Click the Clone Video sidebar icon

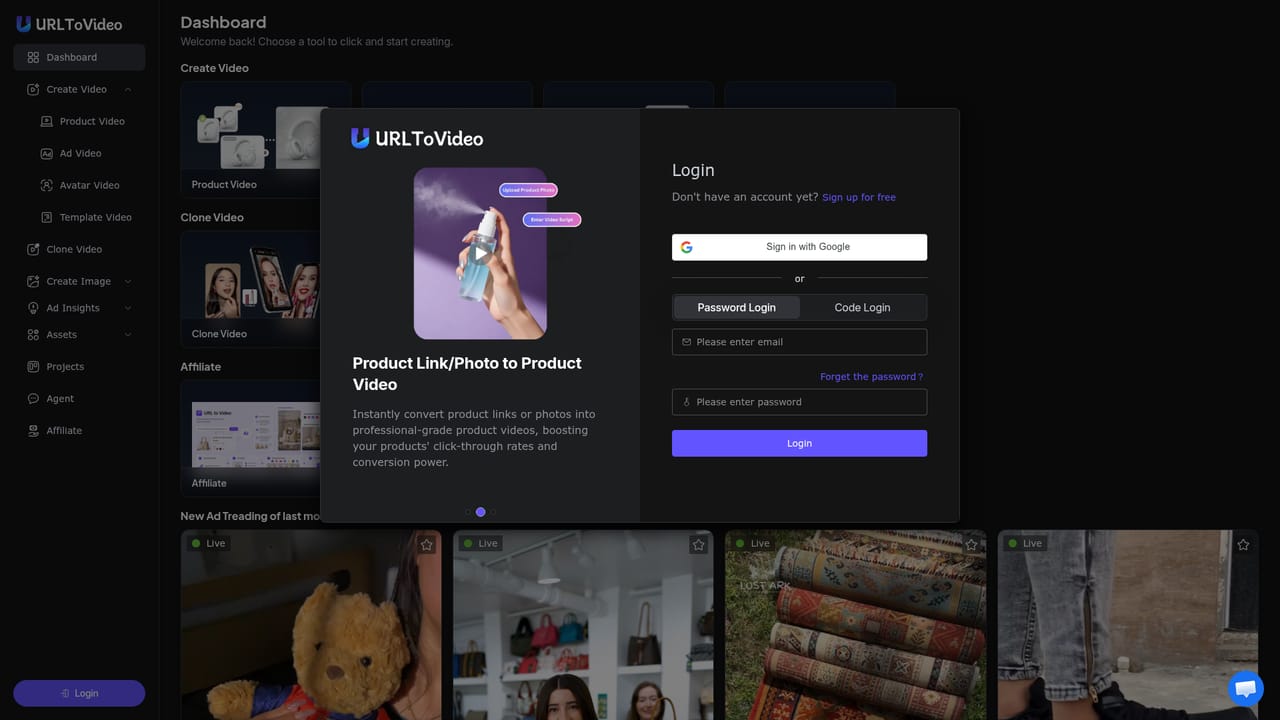point(33,249)
